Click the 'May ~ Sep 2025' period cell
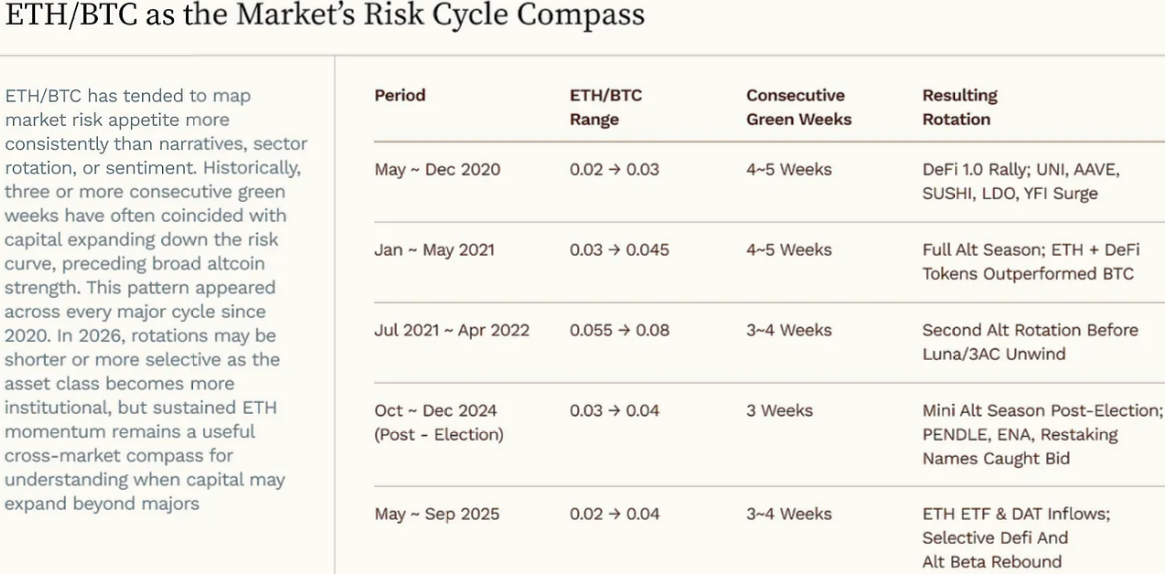1166x574 pixels. click(437, 514)
